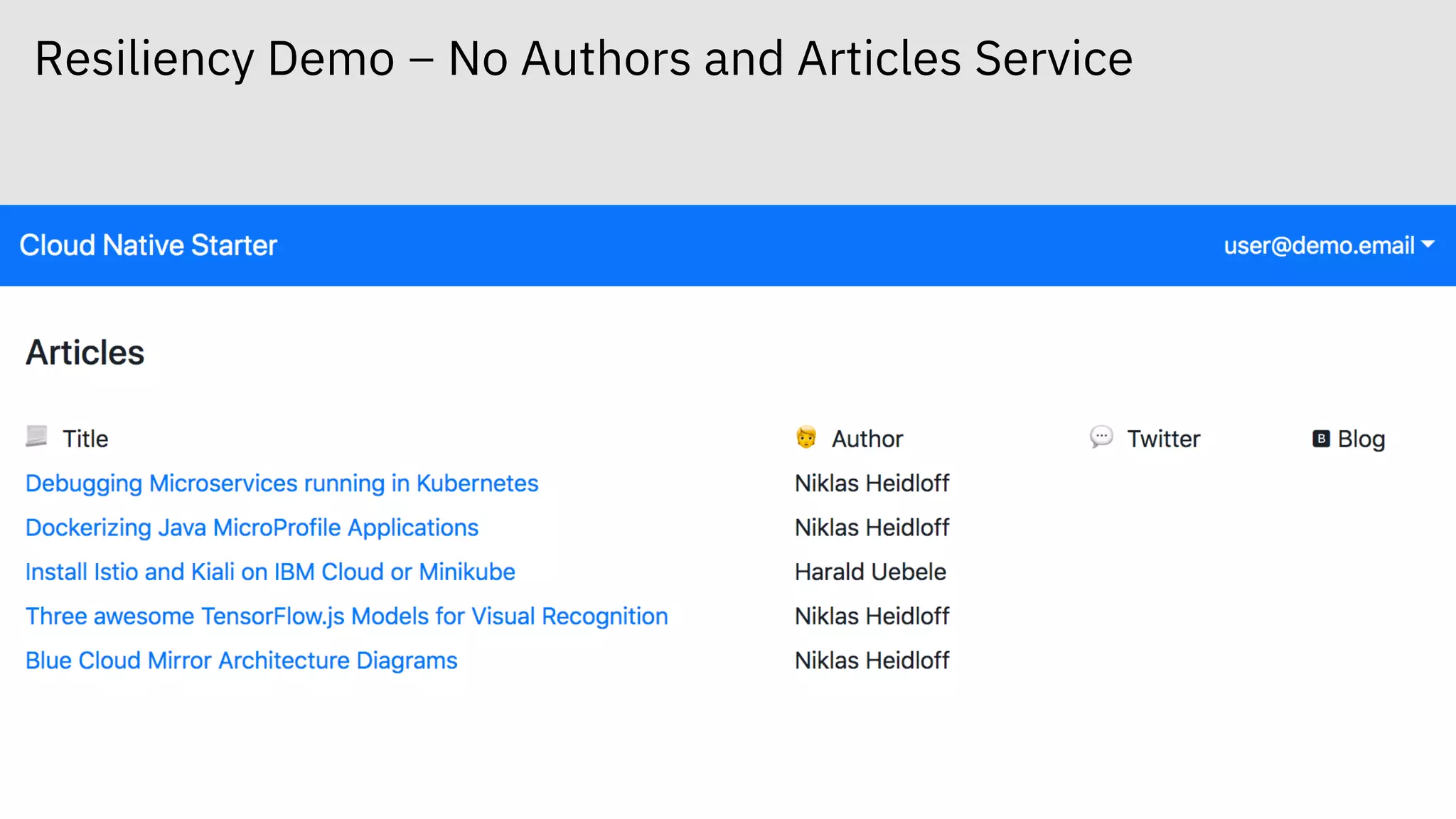Click the Blog column header text
Screen dimensions: 1456x819
[x=1361, y=439]
